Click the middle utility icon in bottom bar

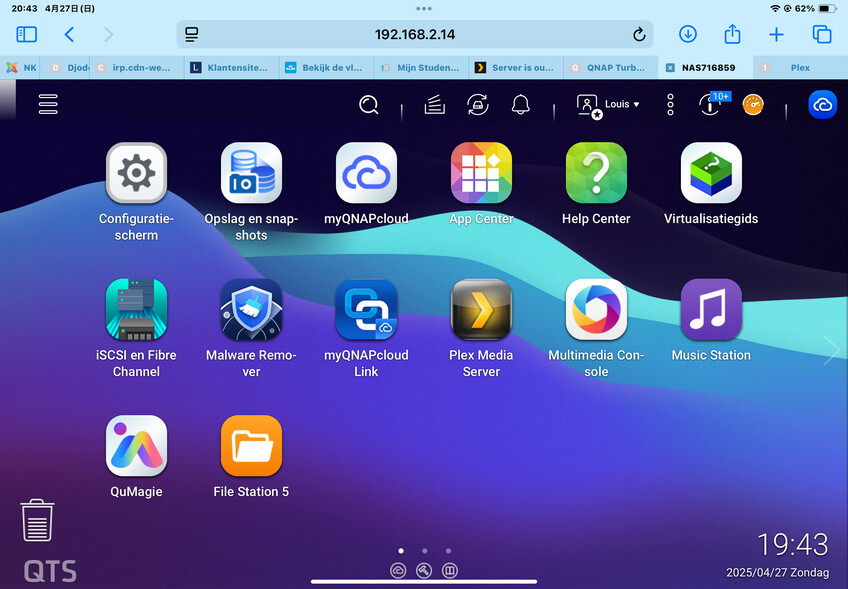[424, 570]
